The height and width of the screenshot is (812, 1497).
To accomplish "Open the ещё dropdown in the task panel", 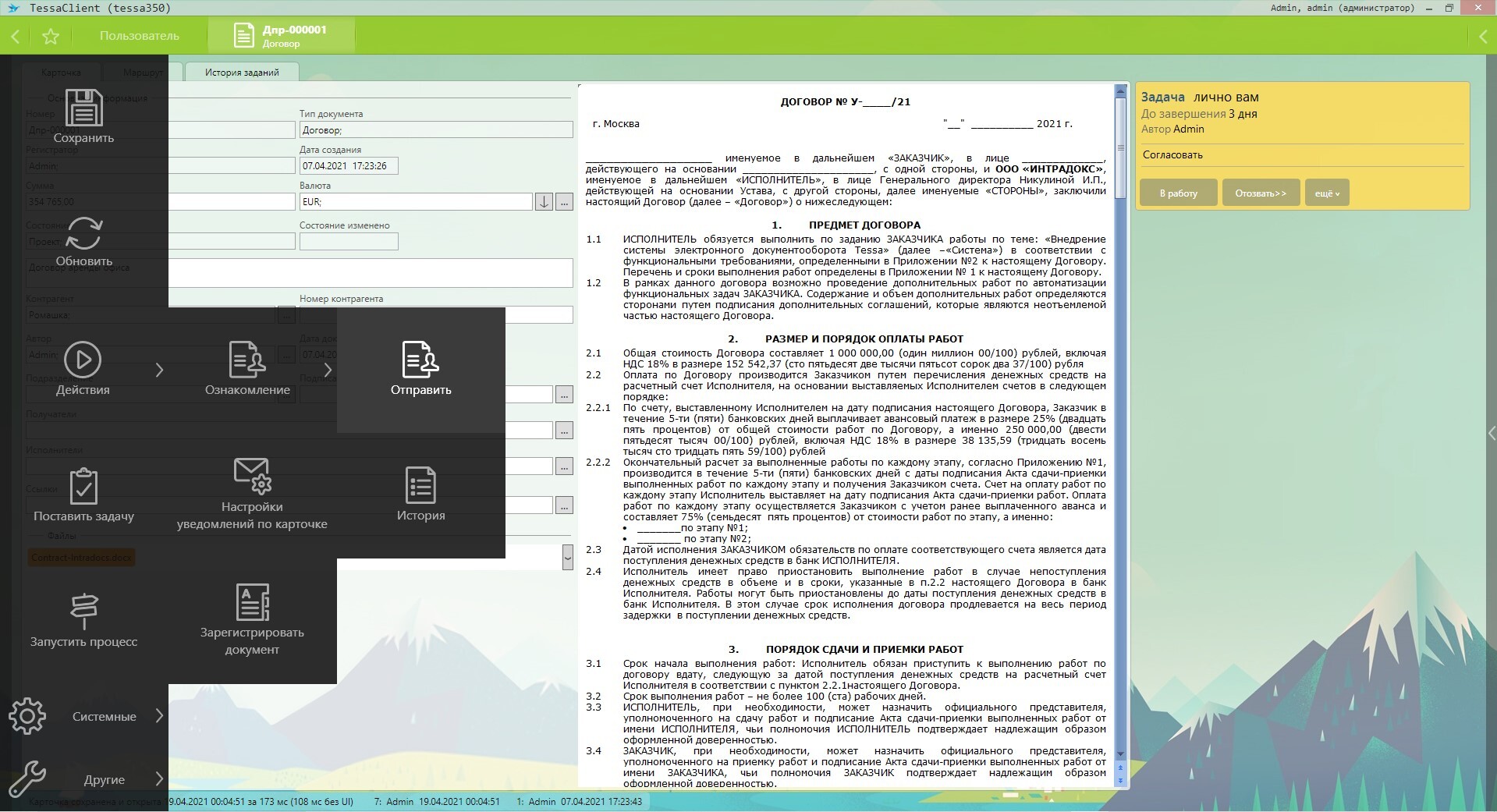I will (1327, 193).
